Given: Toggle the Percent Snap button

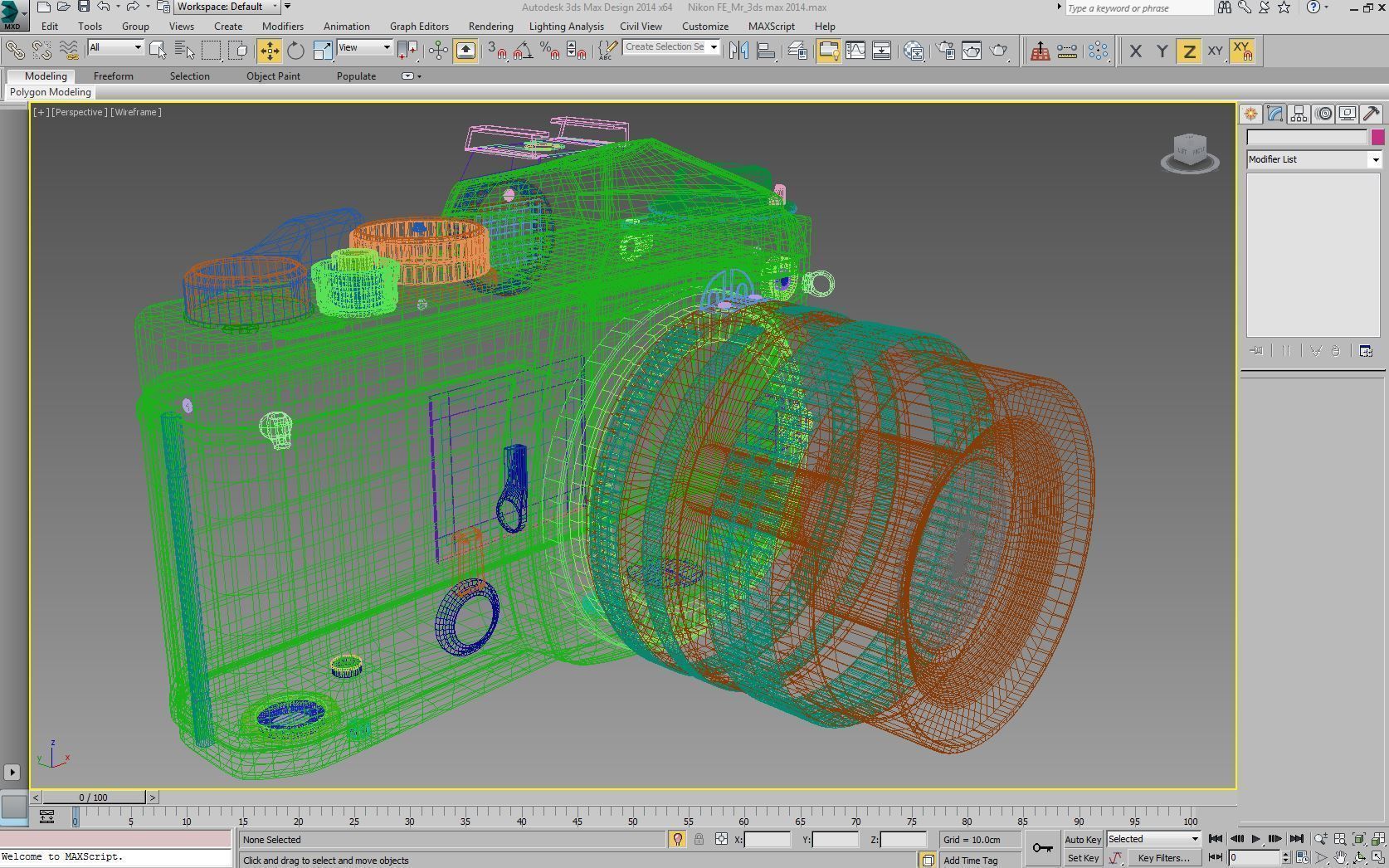Looking at the screenshot, I should pyautogui.click(x=549, y=51).
